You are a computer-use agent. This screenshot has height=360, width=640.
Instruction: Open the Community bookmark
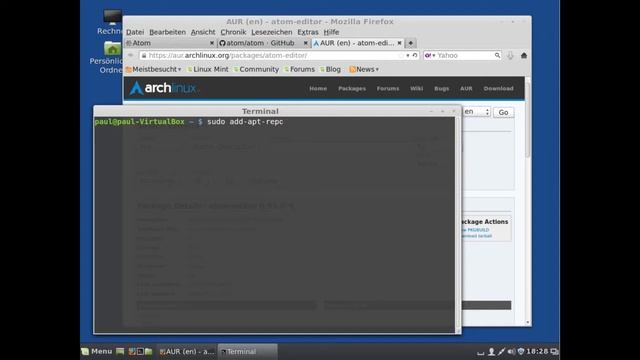pos(257,69)
